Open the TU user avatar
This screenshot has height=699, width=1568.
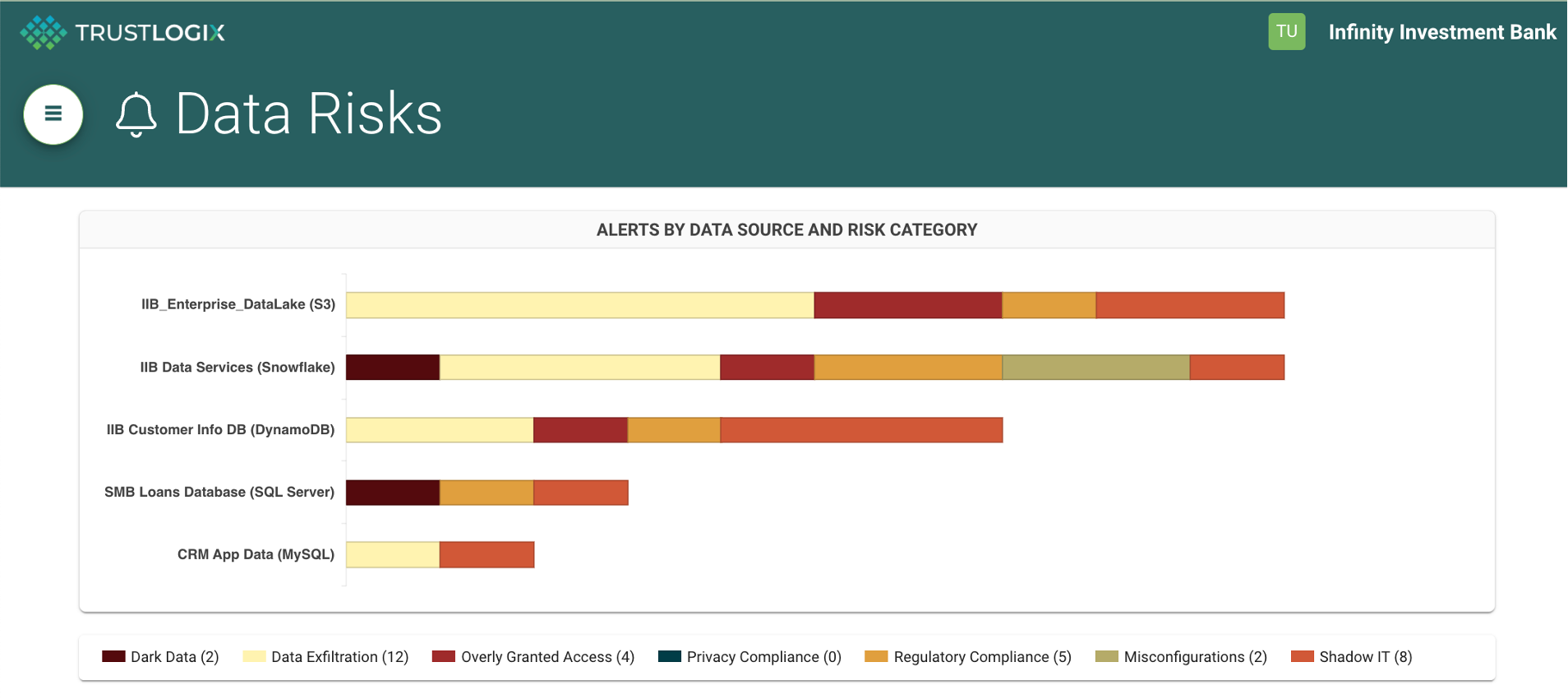click(1286, 32)
